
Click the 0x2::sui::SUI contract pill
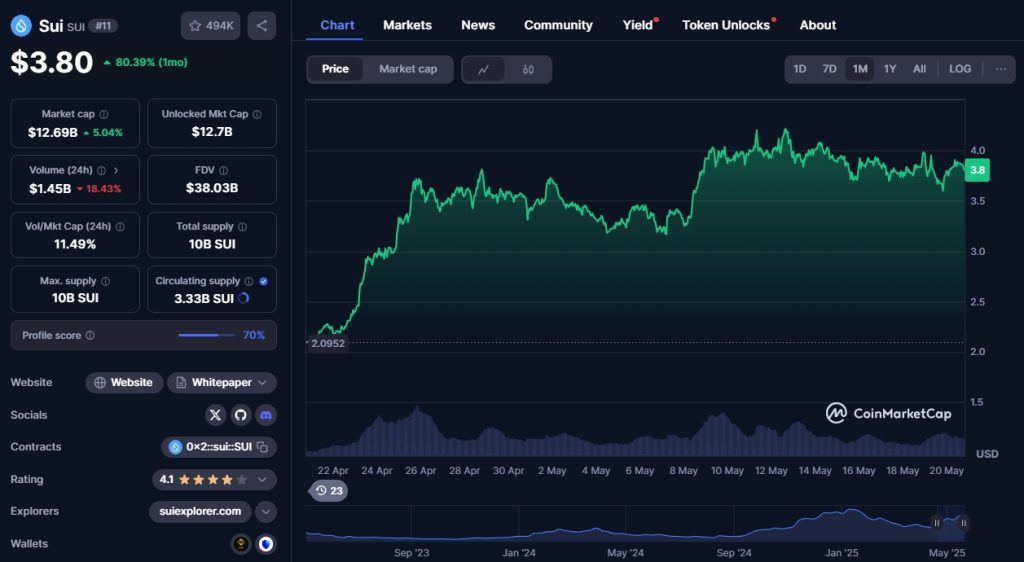click(x=219, y=447)
